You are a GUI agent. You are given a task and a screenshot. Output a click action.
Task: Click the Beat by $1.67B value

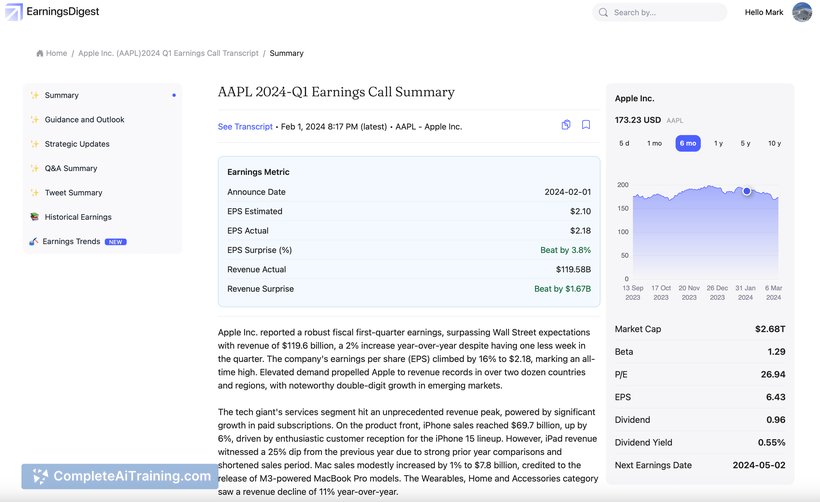(x=563, y=289)
